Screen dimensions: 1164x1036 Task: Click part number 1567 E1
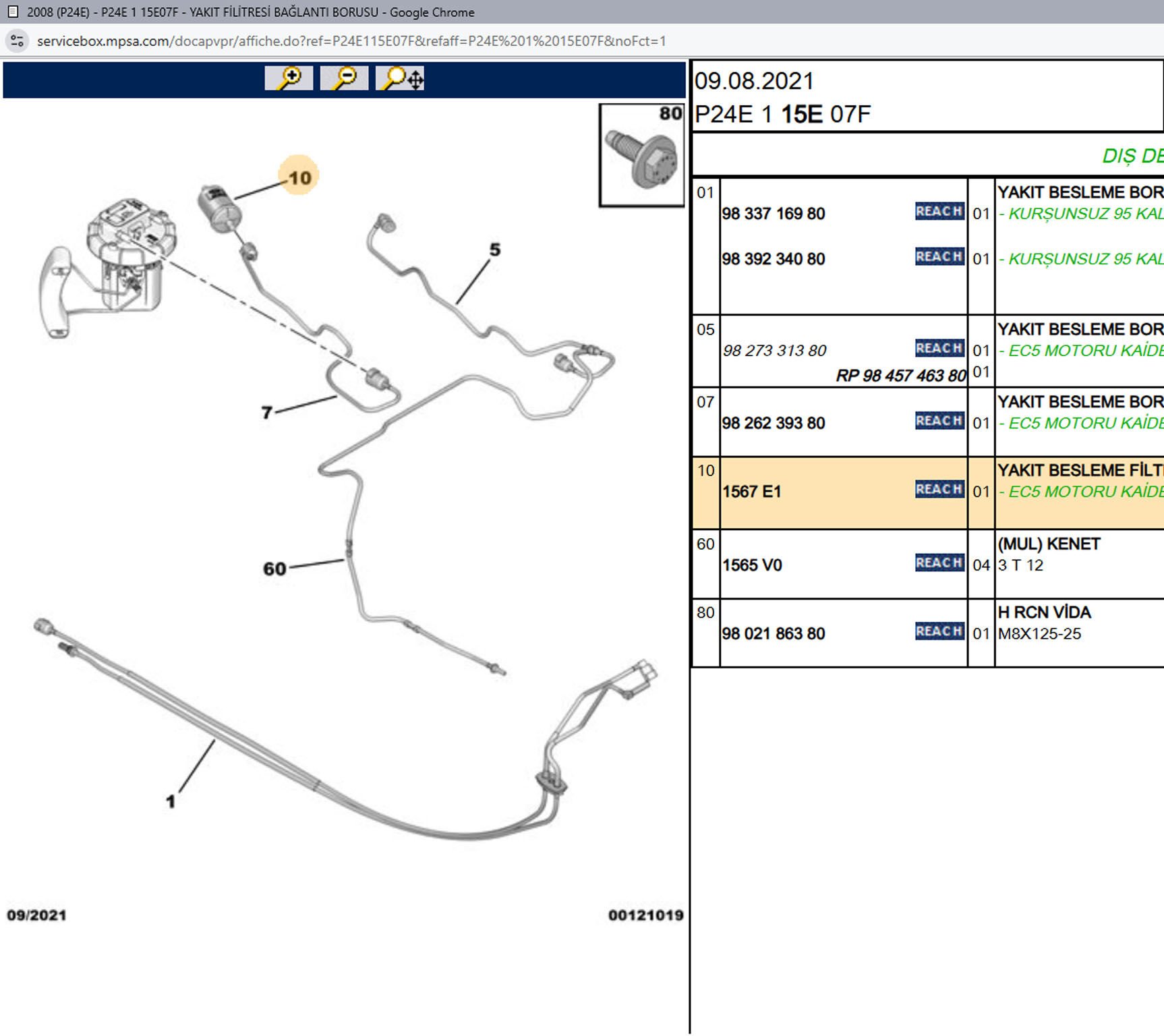point(751,492)
